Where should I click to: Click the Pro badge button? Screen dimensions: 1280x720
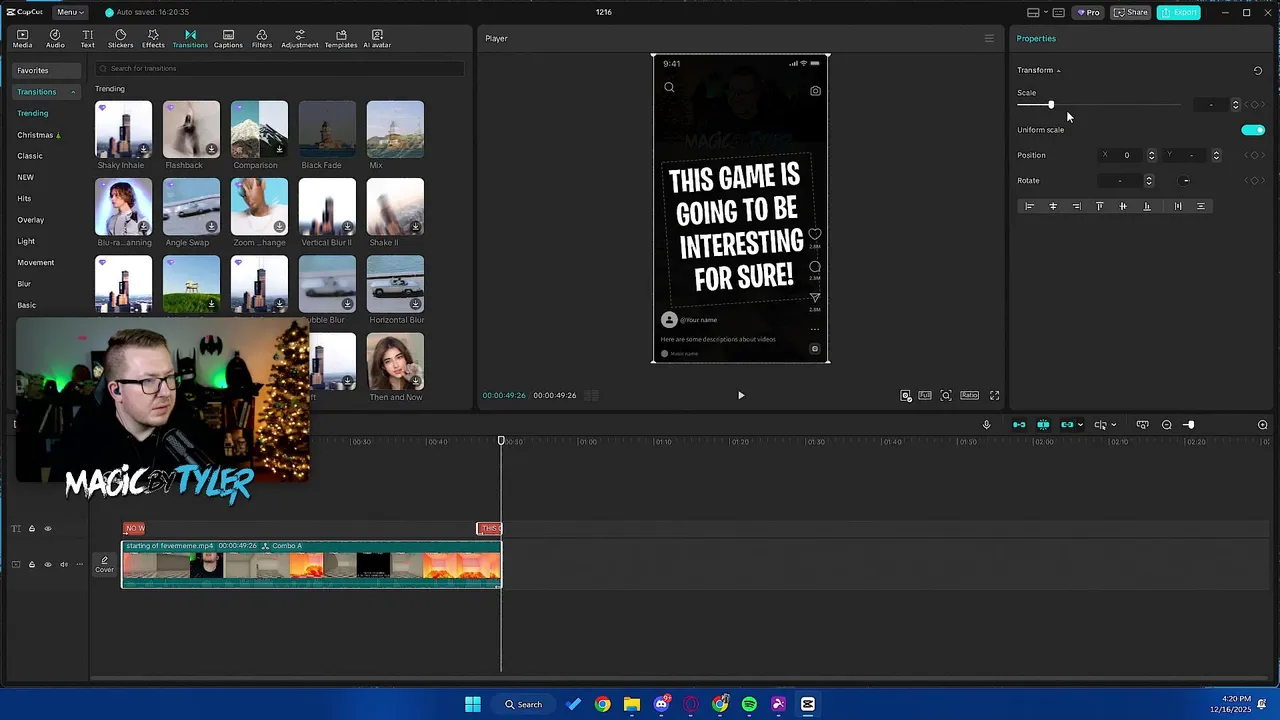[1087, 12]
